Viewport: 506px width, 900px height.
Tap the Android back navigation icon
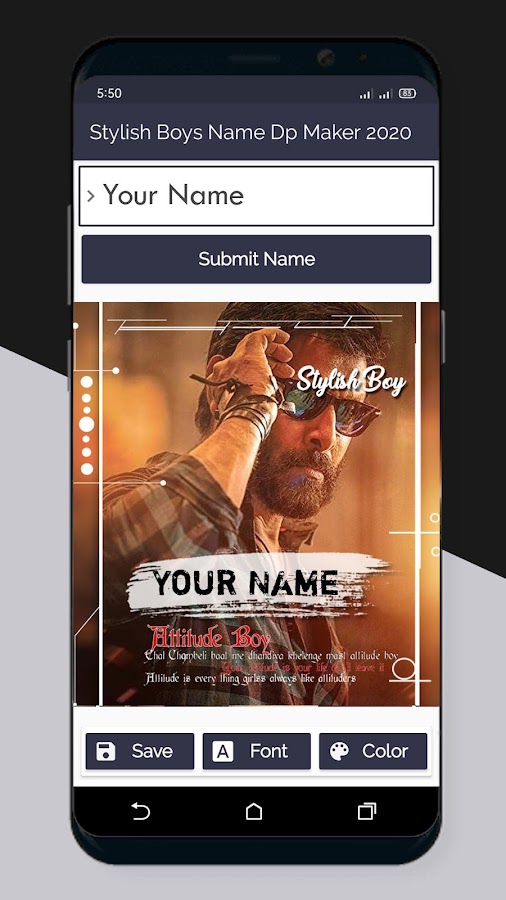[140, 811]
